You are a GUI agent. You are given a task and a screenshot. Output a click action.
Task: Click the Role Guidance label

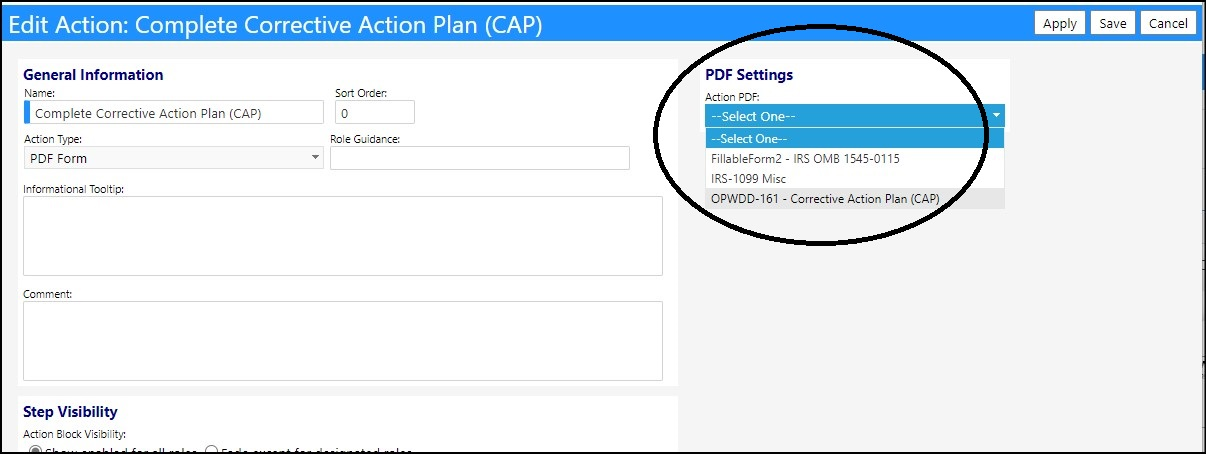pos(365,139)
